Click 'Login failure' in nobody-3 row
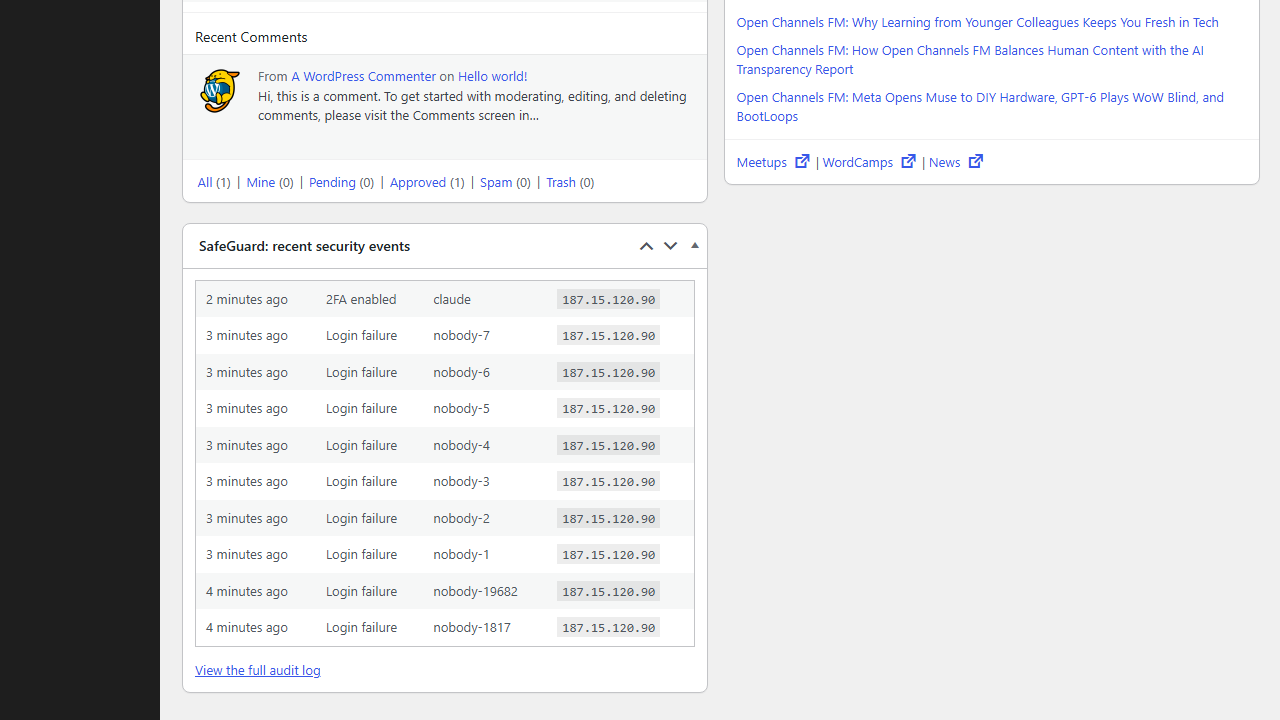This screenshot has width=1280, height=720. [x=361, y=481]
